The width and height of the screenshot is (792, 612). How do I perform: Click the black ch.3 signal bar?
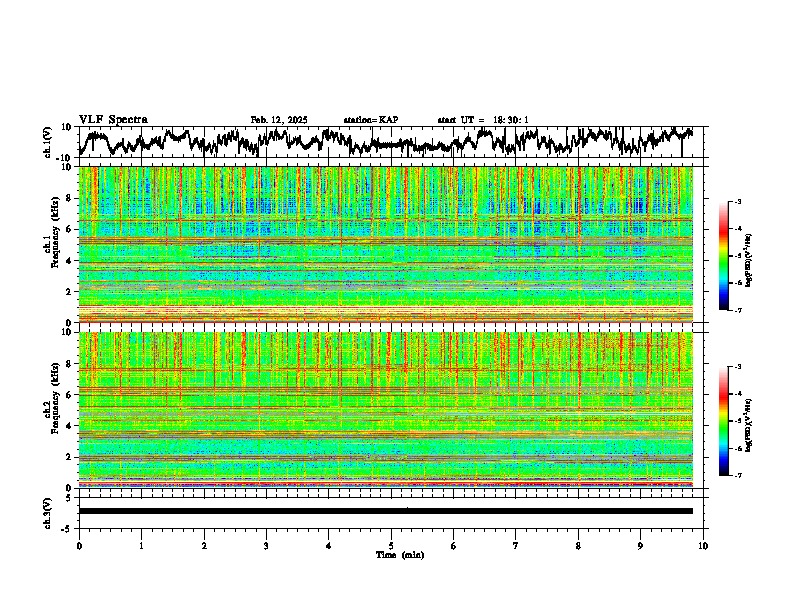tap(386, 511)
